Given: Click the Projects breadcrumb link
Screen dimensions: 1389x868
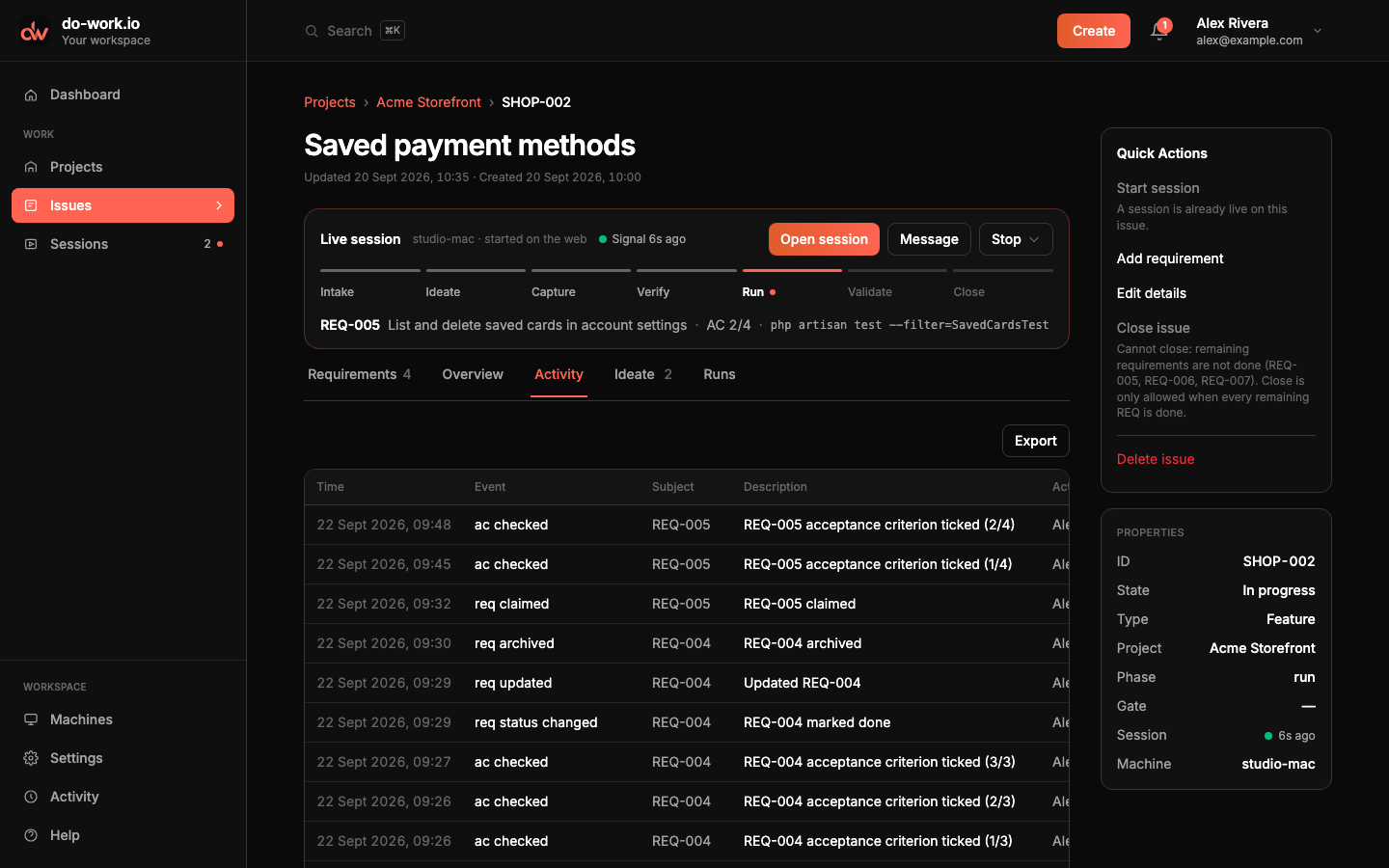Looking at the screenshot, I should click(x=330, y=102).
